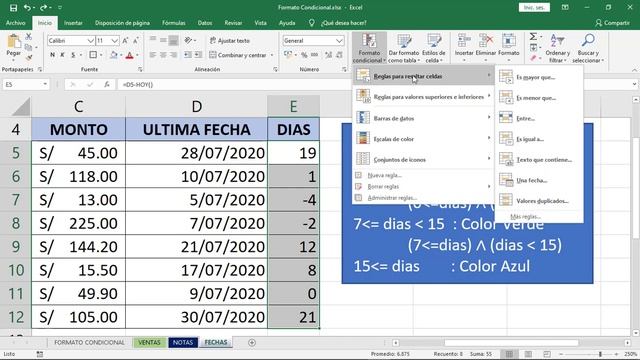Viewport: 640px width, 360px height.
Task: Increase font size with the larger A
Action: point(125,40)
